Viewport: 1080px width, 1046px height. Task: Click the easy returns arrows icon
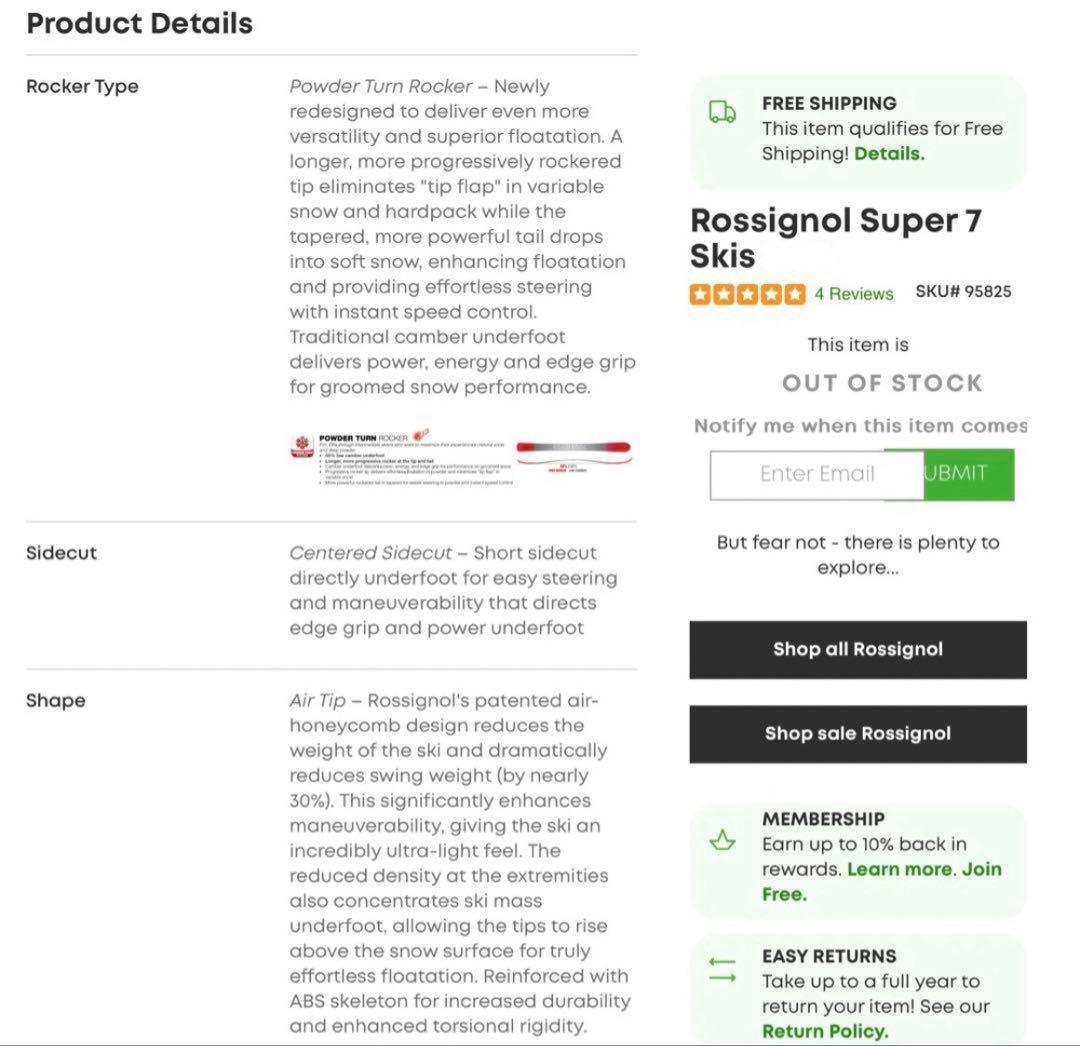coord(722,969)
